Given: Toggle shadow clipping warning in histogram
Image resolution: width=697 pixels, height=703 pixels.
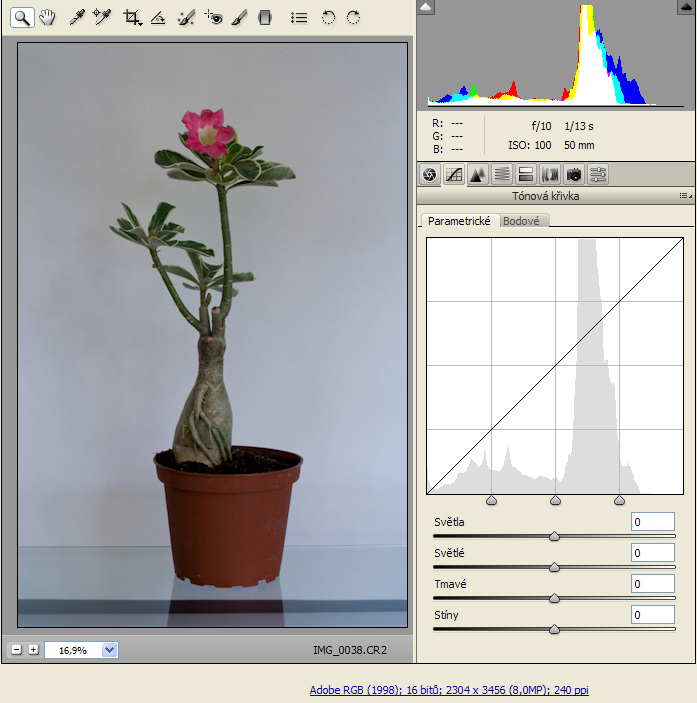Looking at the screenshot, I should tap(425, 7).
